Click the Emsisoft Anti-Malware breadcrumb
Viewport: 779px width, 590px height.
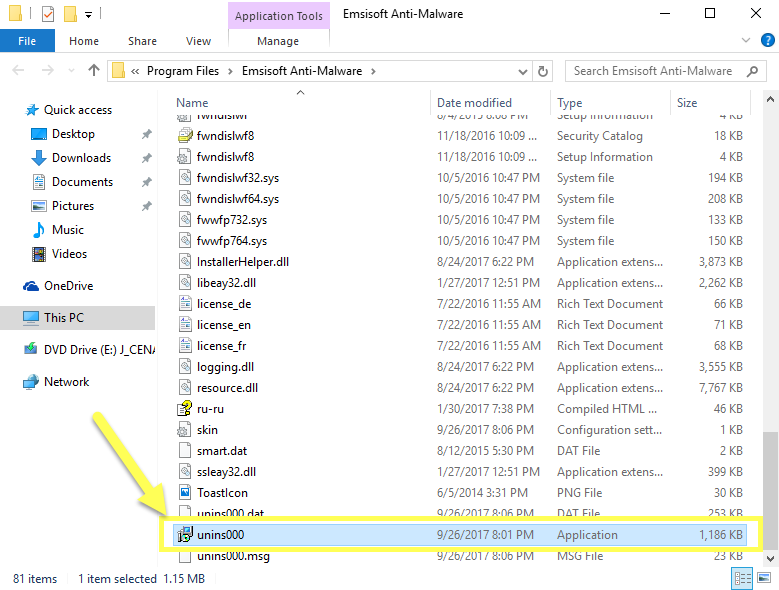click(x=302, y=71)
